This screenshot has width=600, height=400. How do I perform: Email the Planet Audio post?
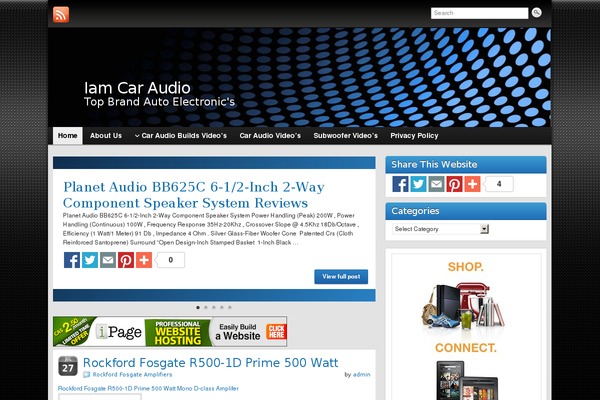pos(108,260)
